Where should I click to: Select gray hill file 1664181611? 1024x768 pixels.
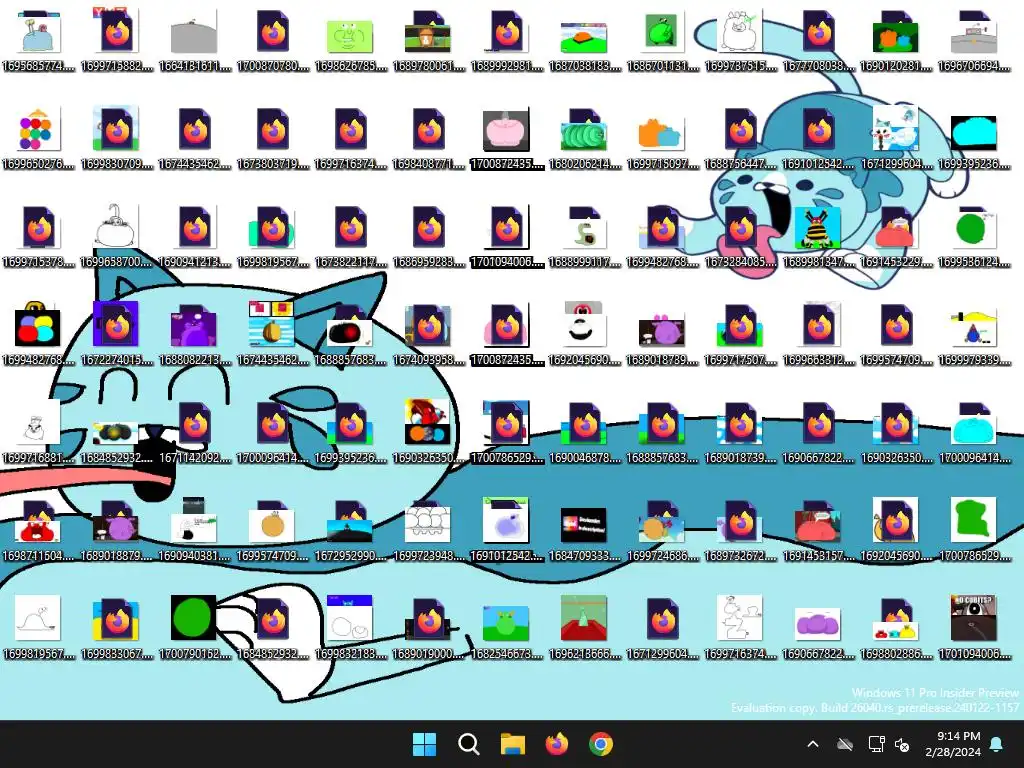pyautogui.click(x=195, y=40)
